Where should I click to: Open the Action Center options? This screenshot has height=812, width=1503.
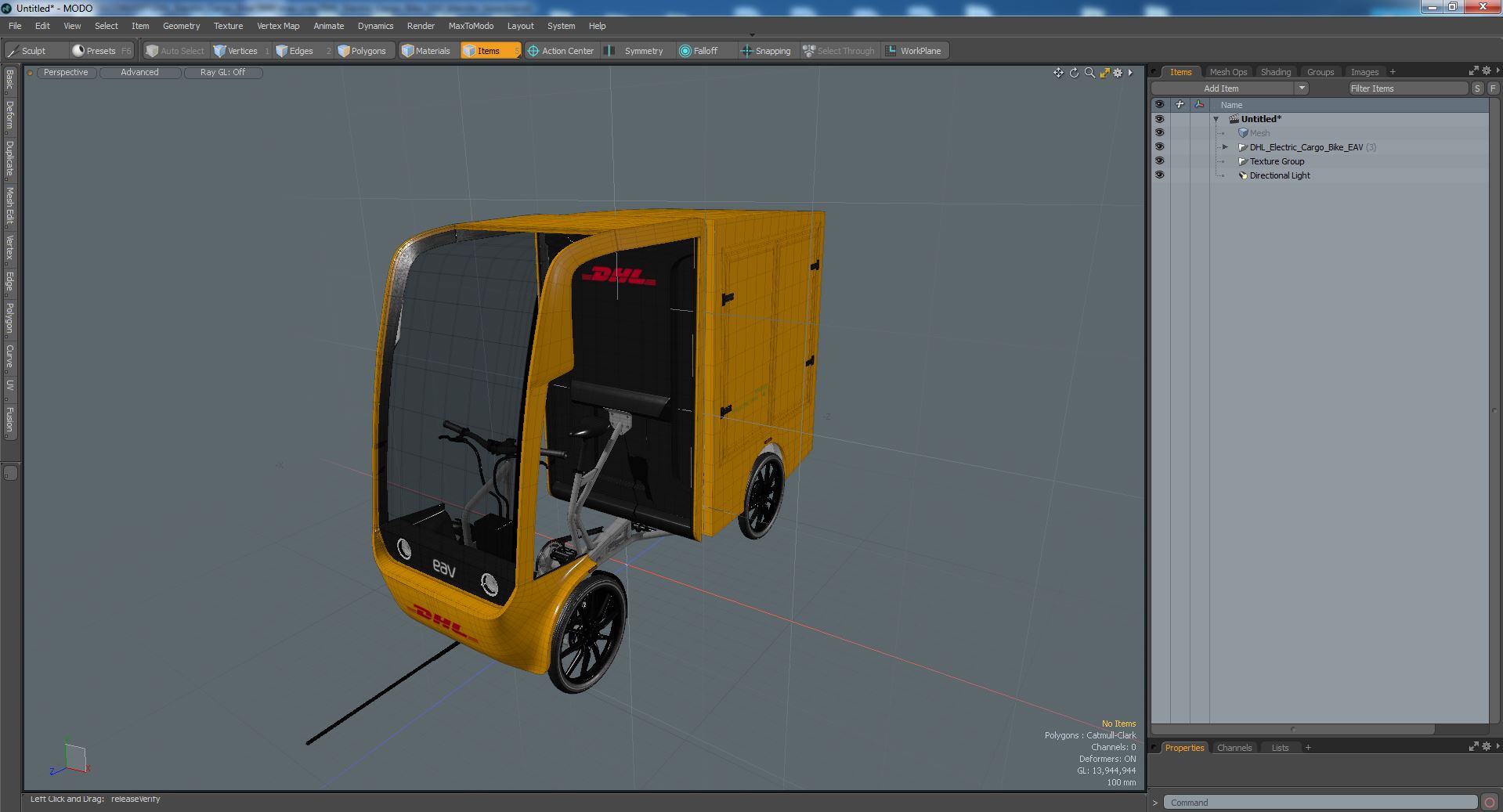click(x=562, y=51)
